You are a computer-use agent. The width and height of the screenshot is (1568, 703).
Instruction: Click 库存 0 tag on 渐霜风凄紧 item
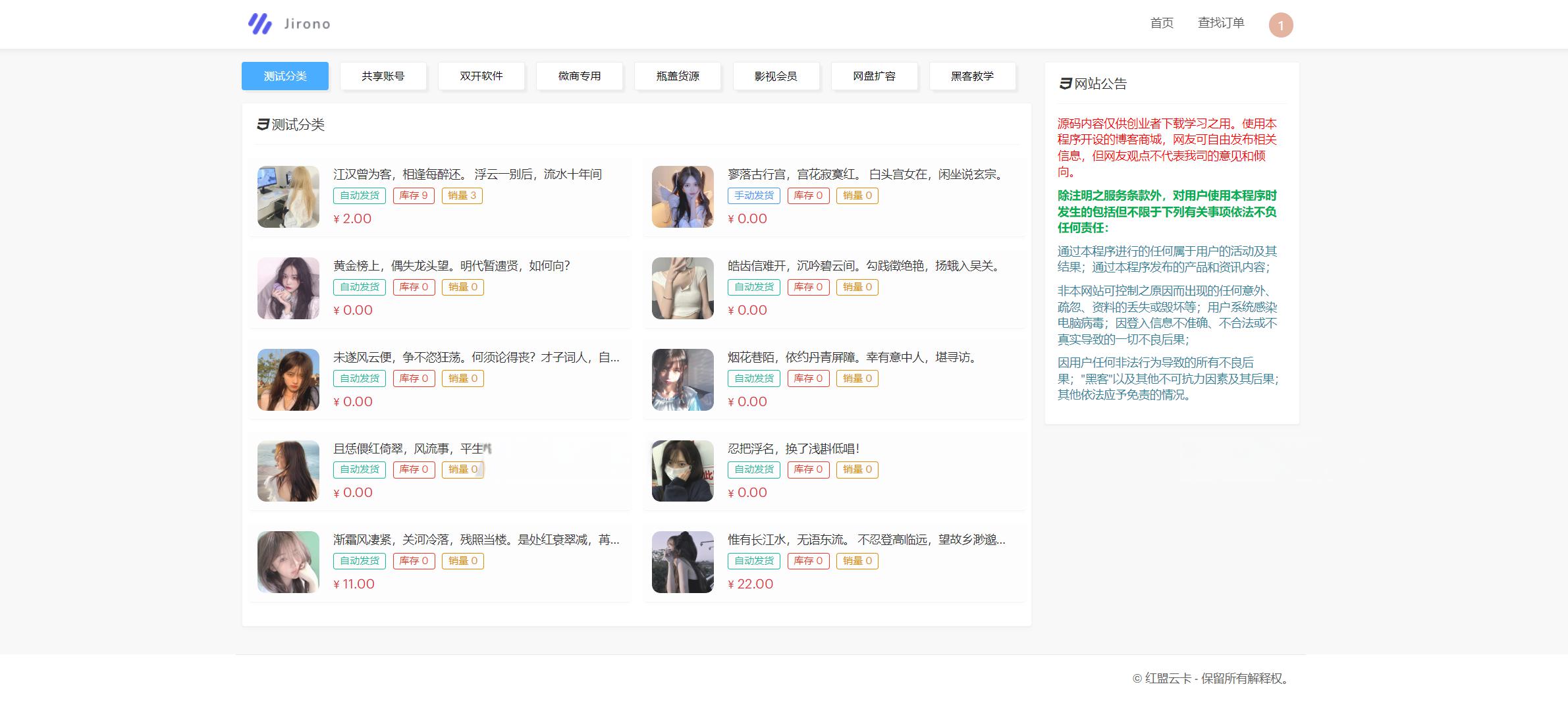coord(414,561)
